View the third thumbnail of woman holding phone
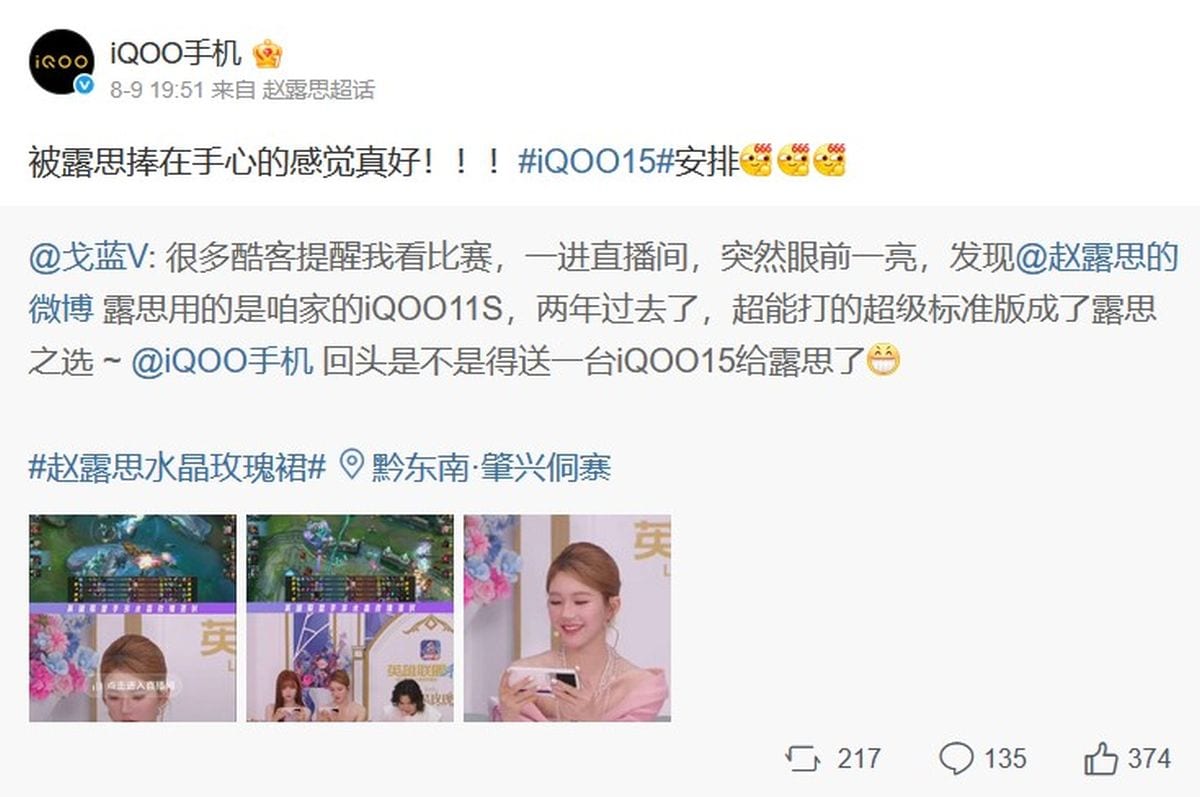 pyautogui.click(x=567, y=618)
